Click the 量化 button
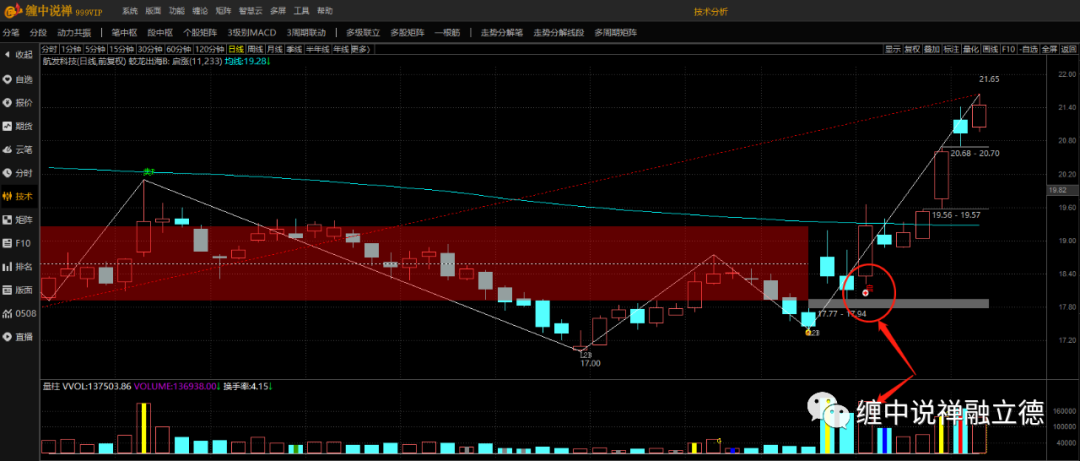 click(970, 49)
